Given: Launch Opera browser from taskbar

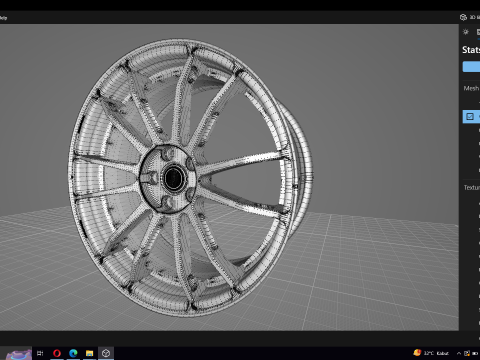Looking at the screenshot, I should [57, 353].
